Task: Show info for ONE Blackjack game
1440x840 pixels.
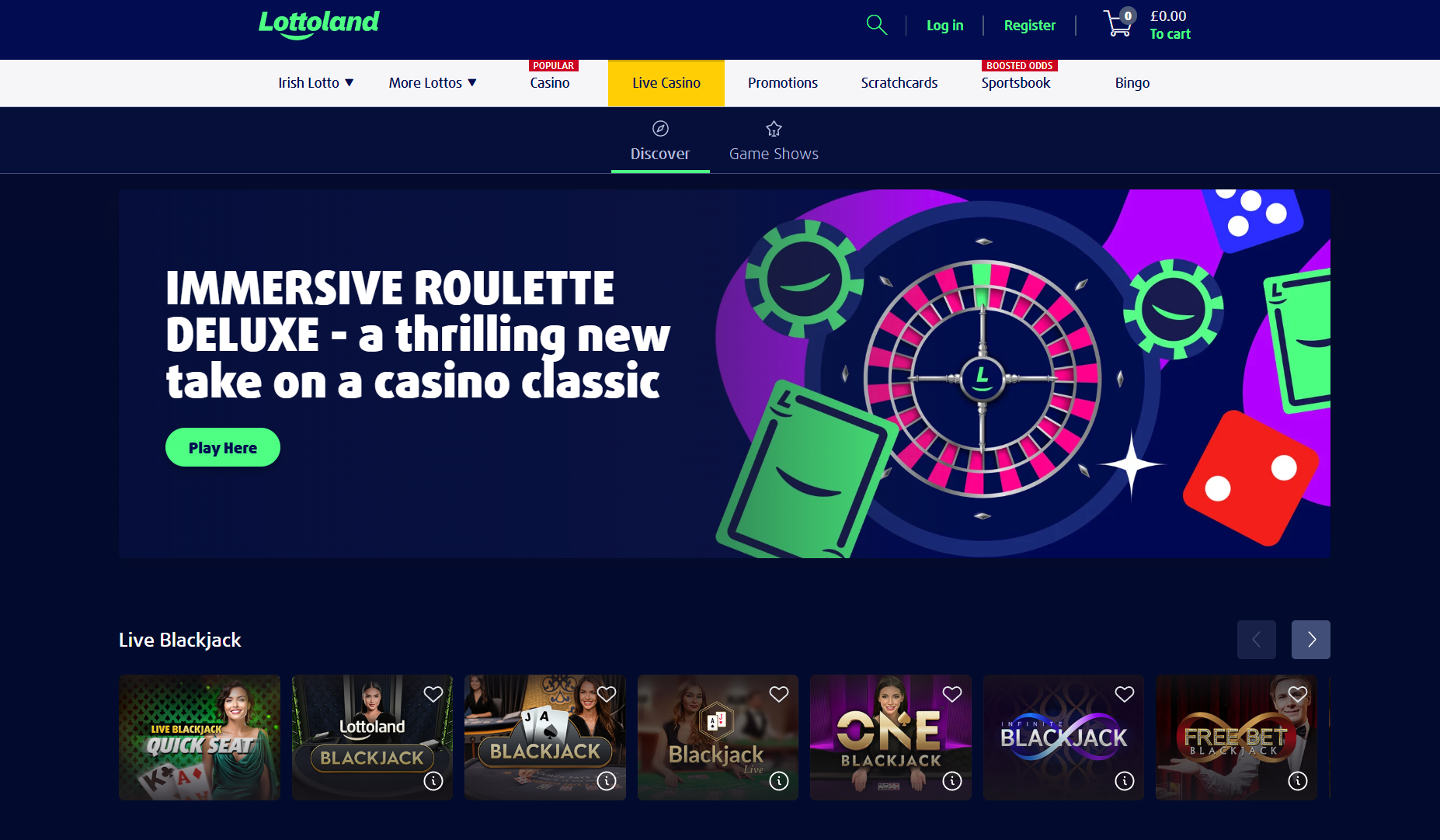Action: pyautogui.click(x=952, y=781)
